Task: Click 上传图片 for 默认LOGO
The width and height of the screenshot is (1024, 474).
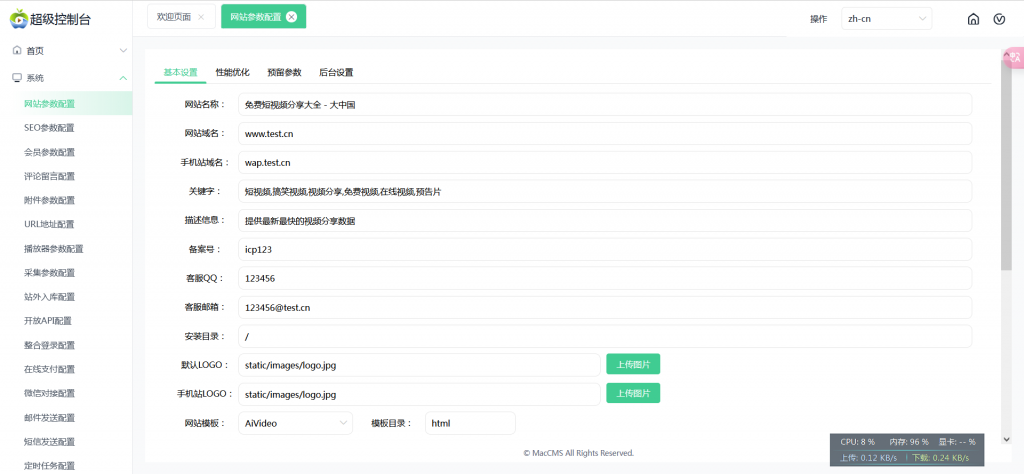Action: pyautogui.click(x=633, y=364)
